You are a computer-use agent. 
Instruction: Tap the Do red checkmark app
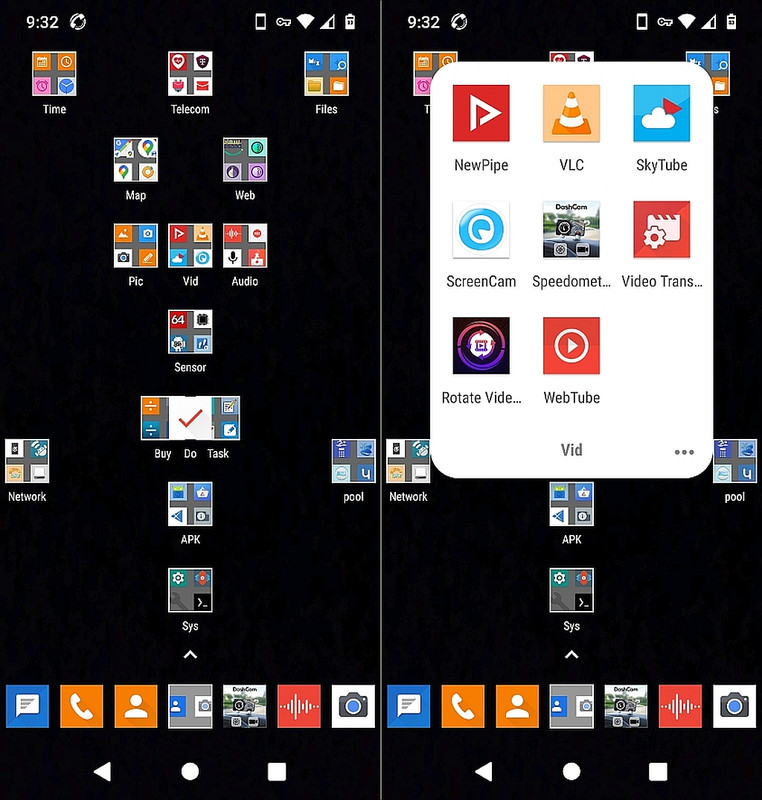(190, 418)
